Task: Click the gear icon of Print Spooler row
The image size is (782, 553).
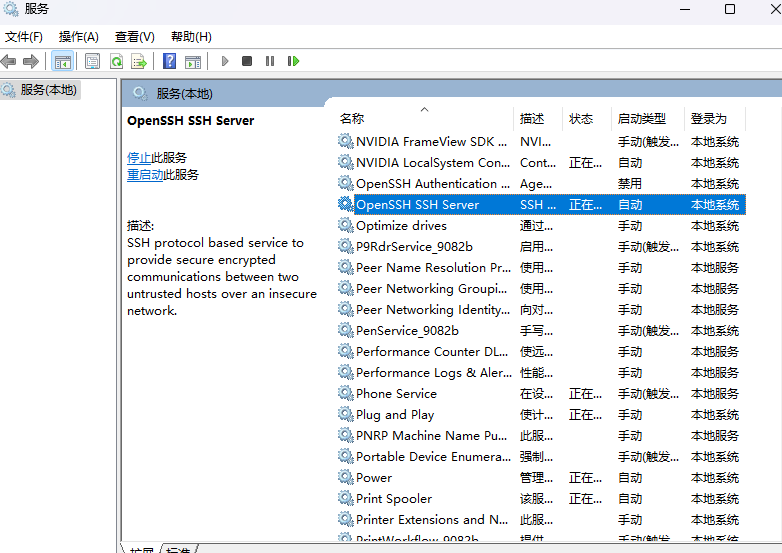Action: 345,498
